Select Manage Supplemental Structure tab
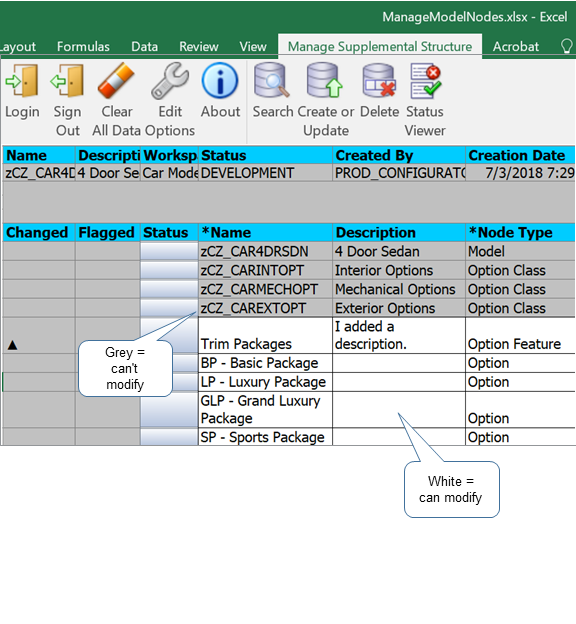This screenshot has width=576, height=624. (380, 47)
